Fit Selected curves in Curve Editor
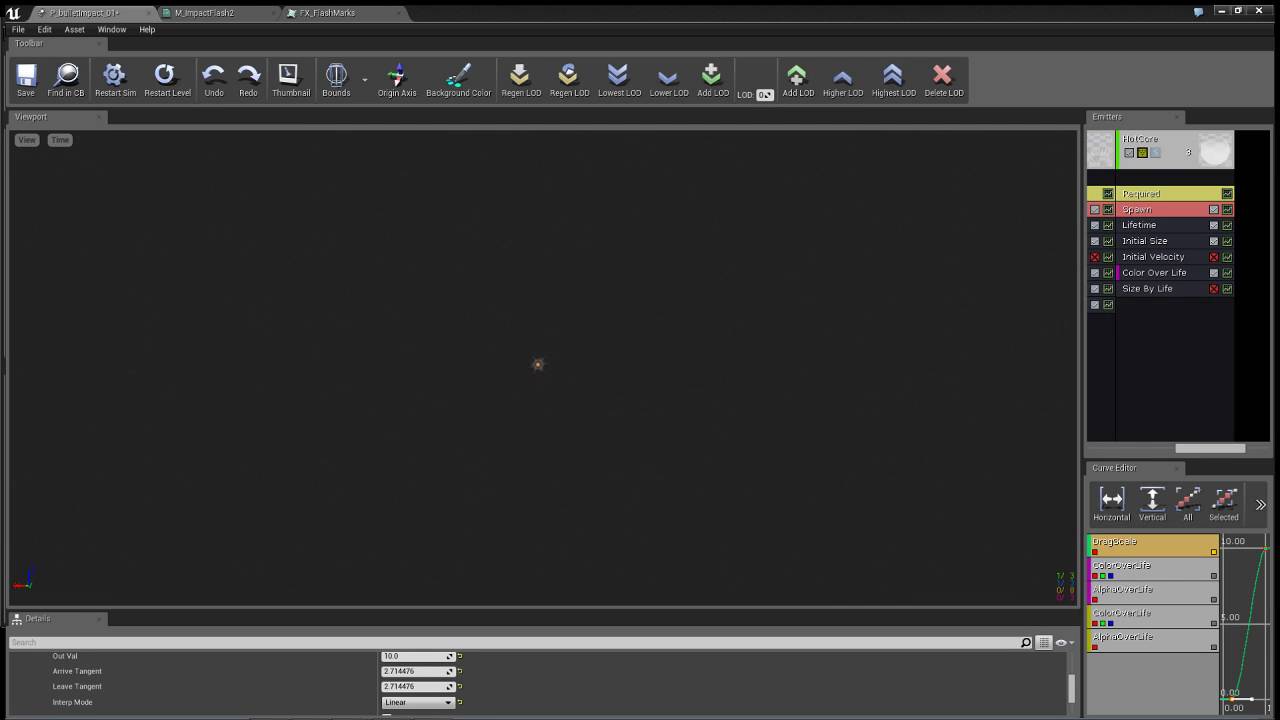The width and height of the screenshot is (1280, 720). coord(1224,504)
